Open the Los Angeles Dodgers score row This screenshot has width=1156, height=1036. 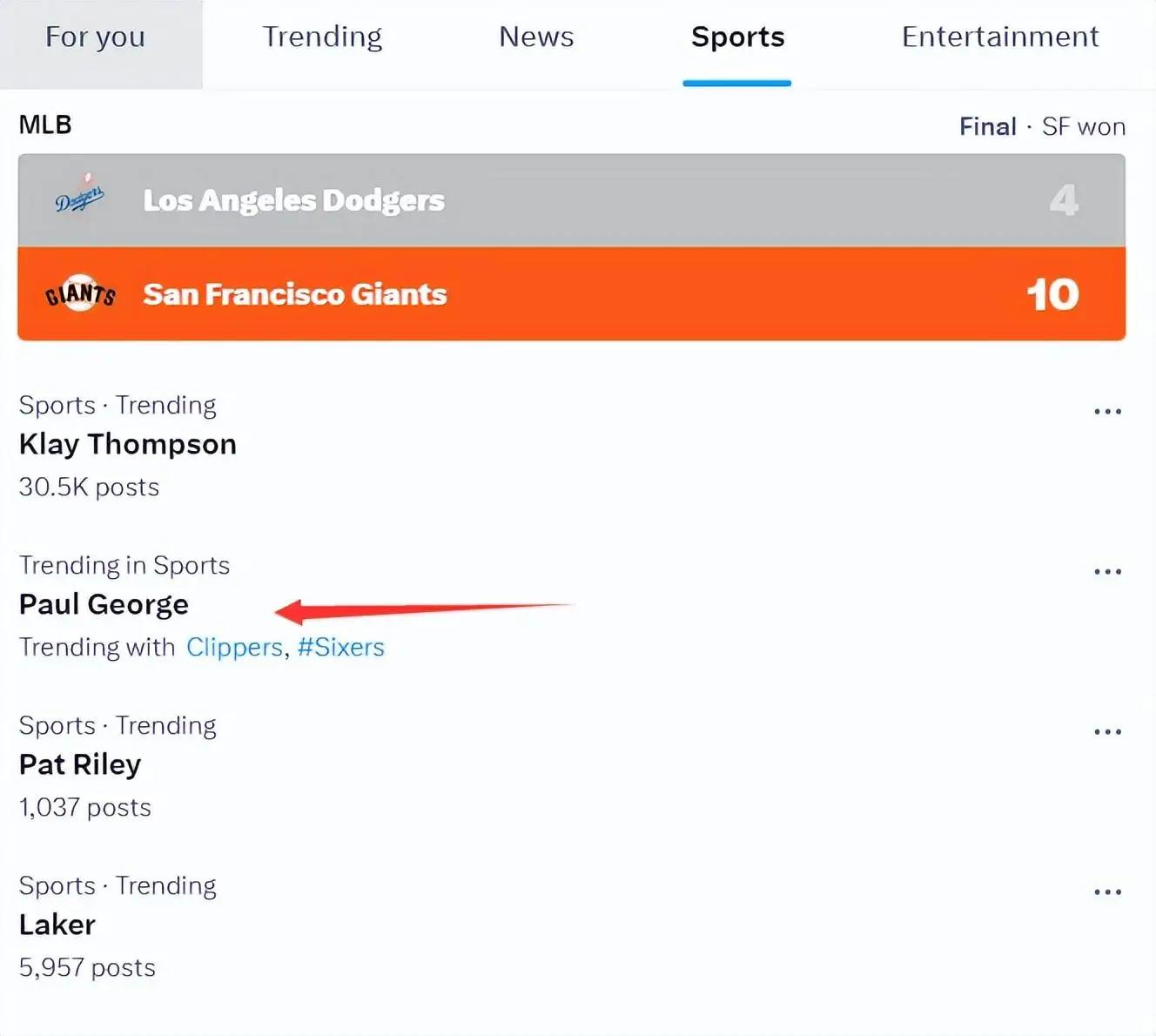(x=572, y=201)
